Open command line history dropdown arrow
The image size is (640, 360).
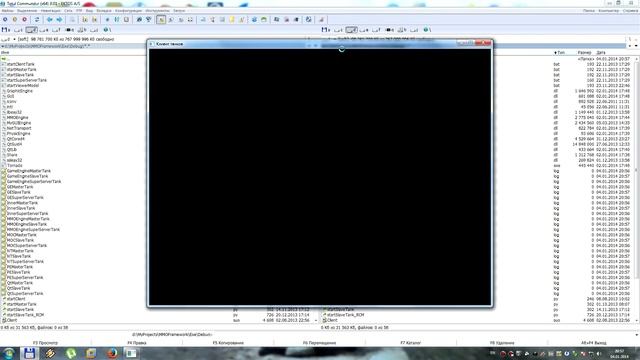(x=636, y=335)
